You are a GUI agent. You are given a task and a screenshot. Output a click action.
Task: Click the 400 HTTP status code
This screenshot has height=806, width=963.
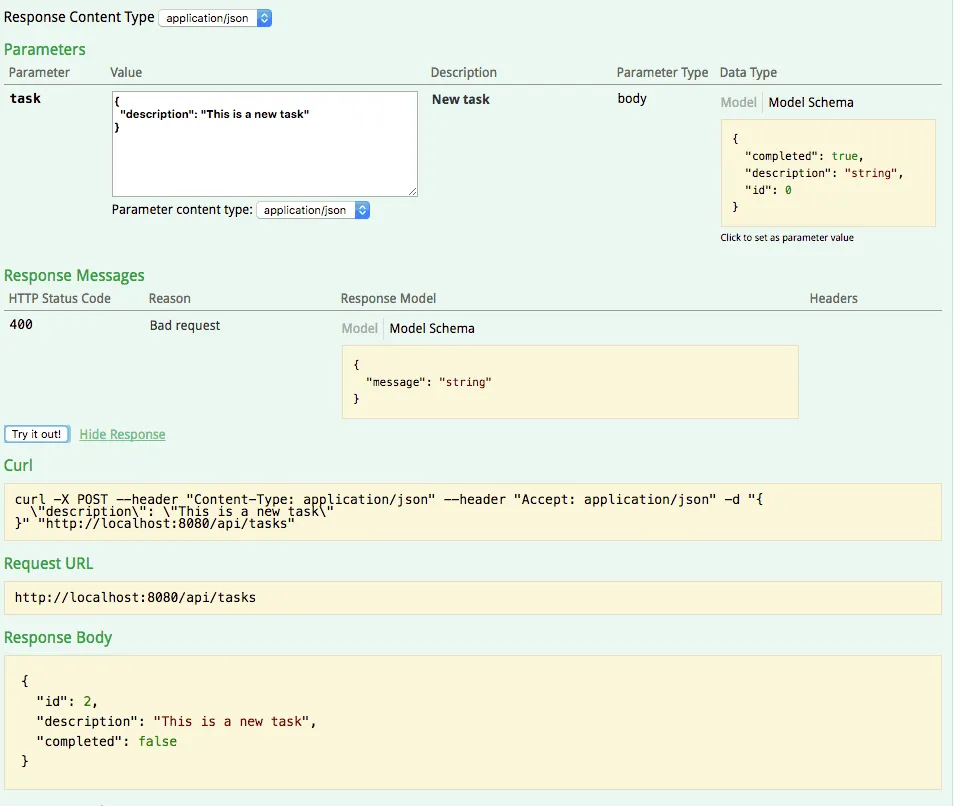pos(23,326)
